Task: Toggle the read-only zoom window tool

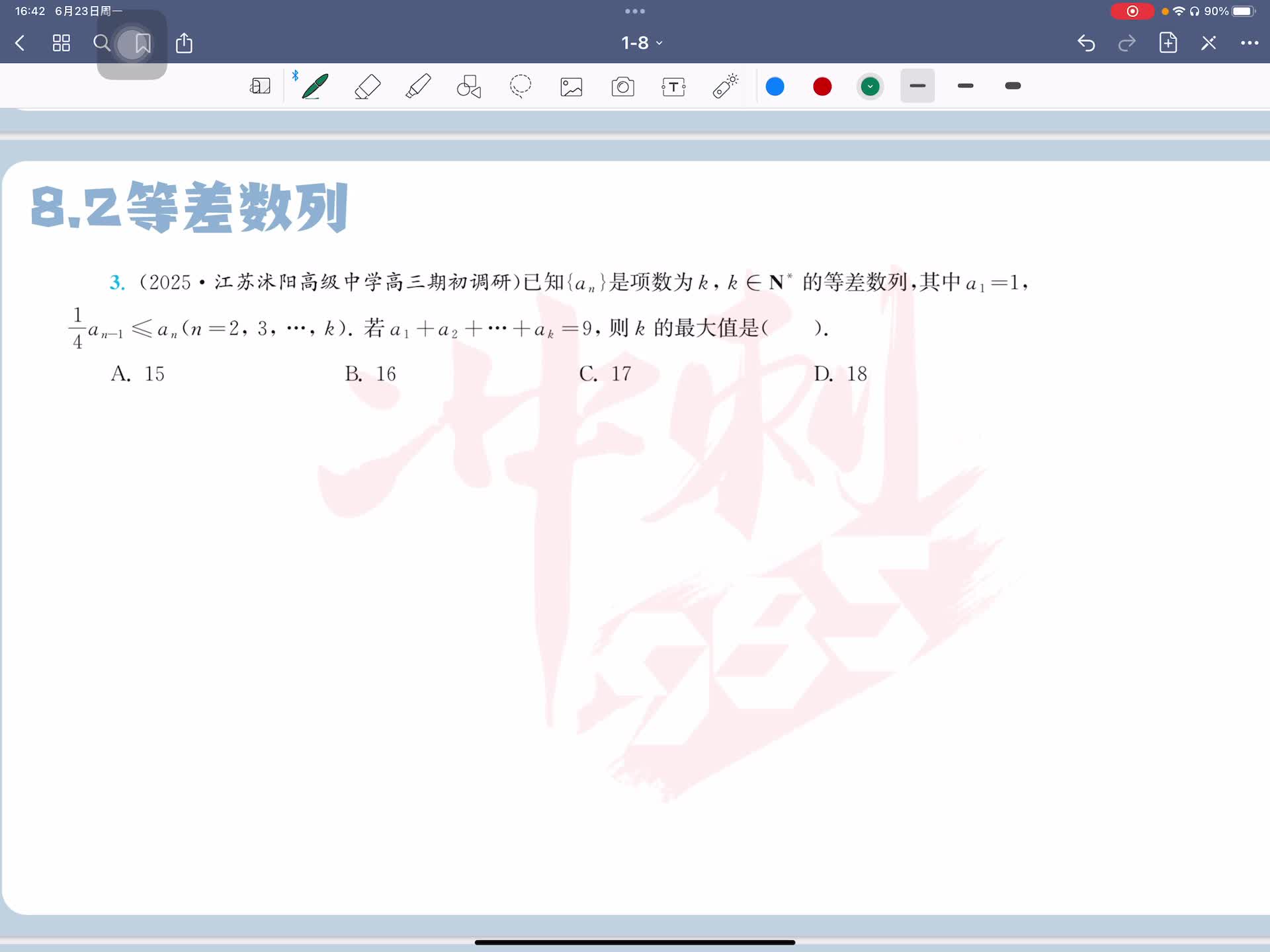Action: 260,87
